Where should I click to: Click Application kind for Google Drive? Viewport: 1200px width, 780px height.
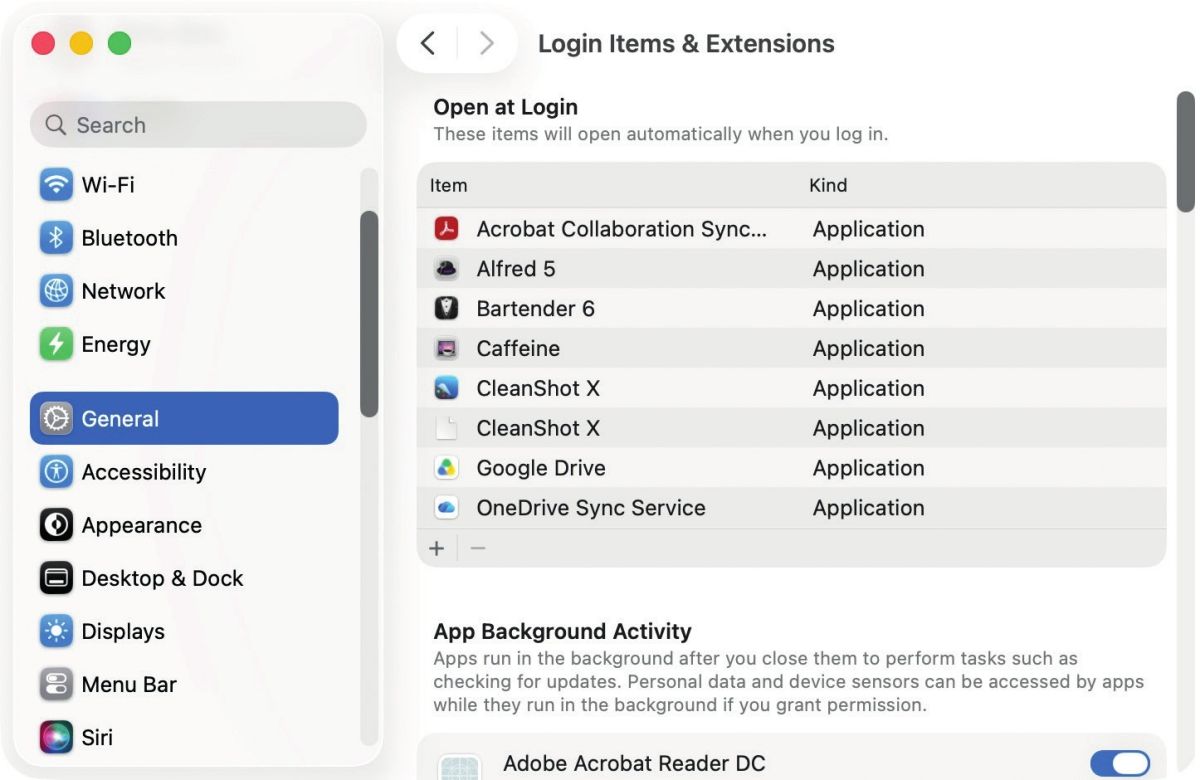[x=869, y=468]
